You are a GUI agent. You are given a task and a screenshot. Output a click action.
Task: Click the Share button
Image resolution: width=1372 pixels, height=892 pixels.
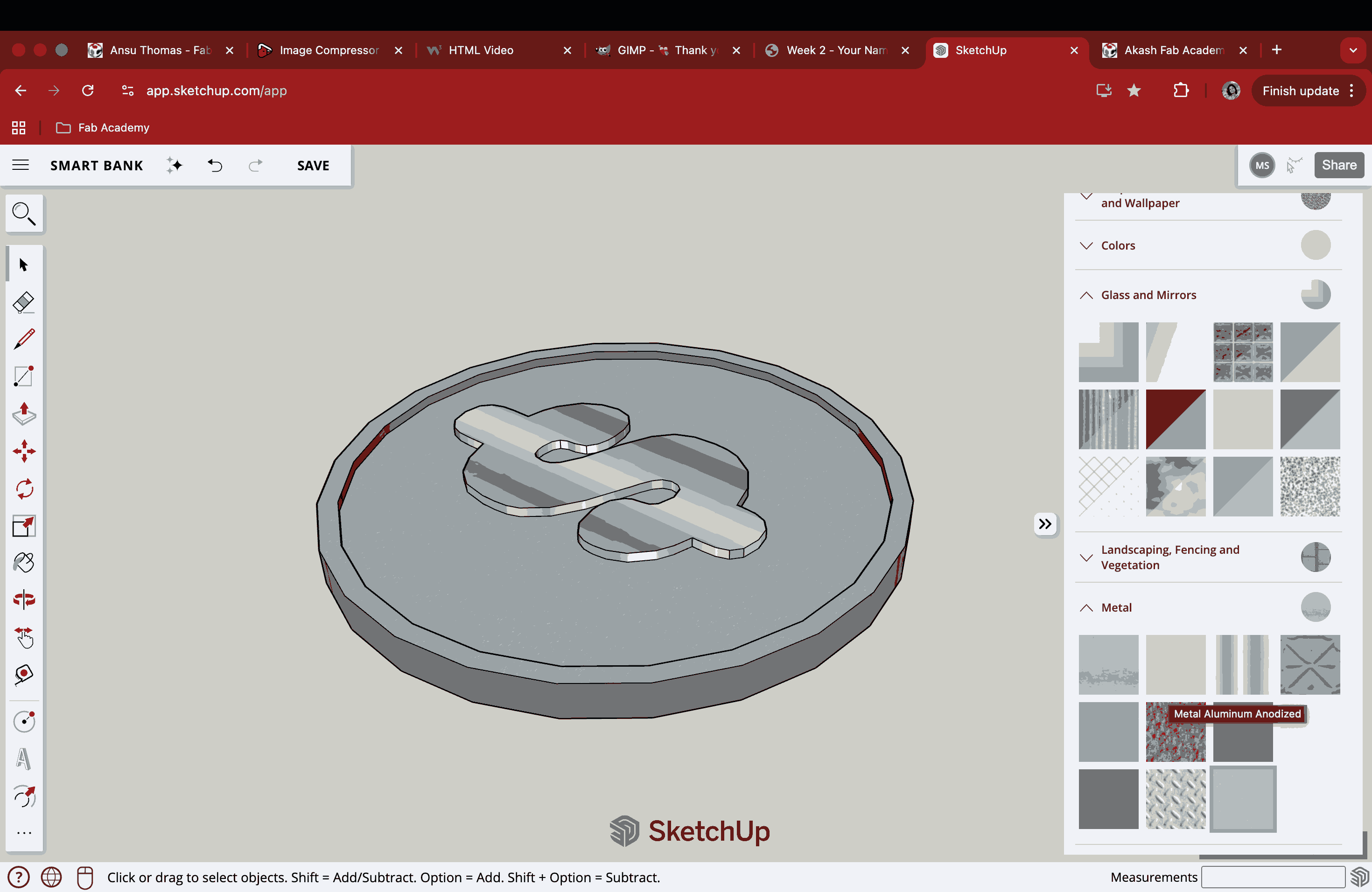point(1338,165)
